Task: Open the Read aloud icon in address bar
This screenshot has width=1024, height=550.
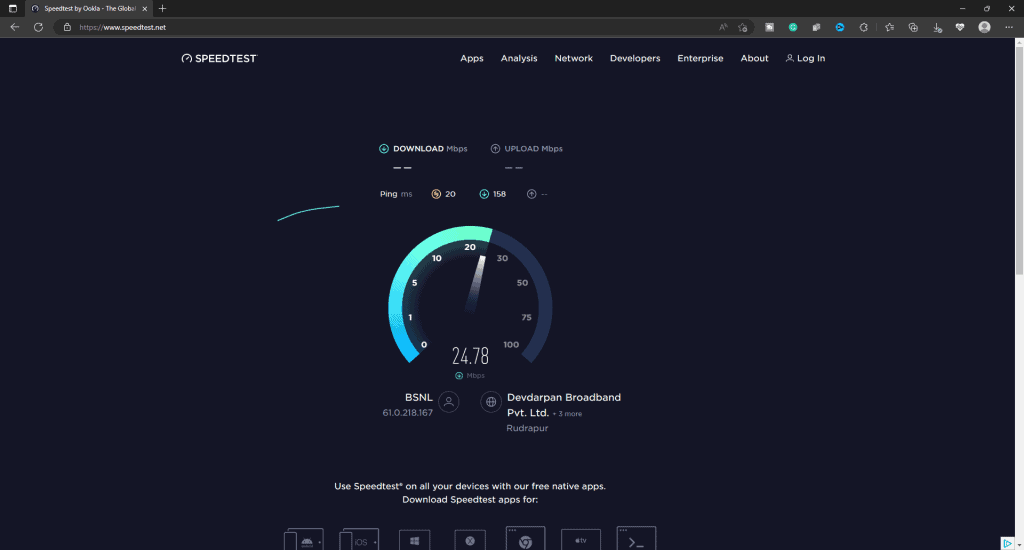Action: 723,27
